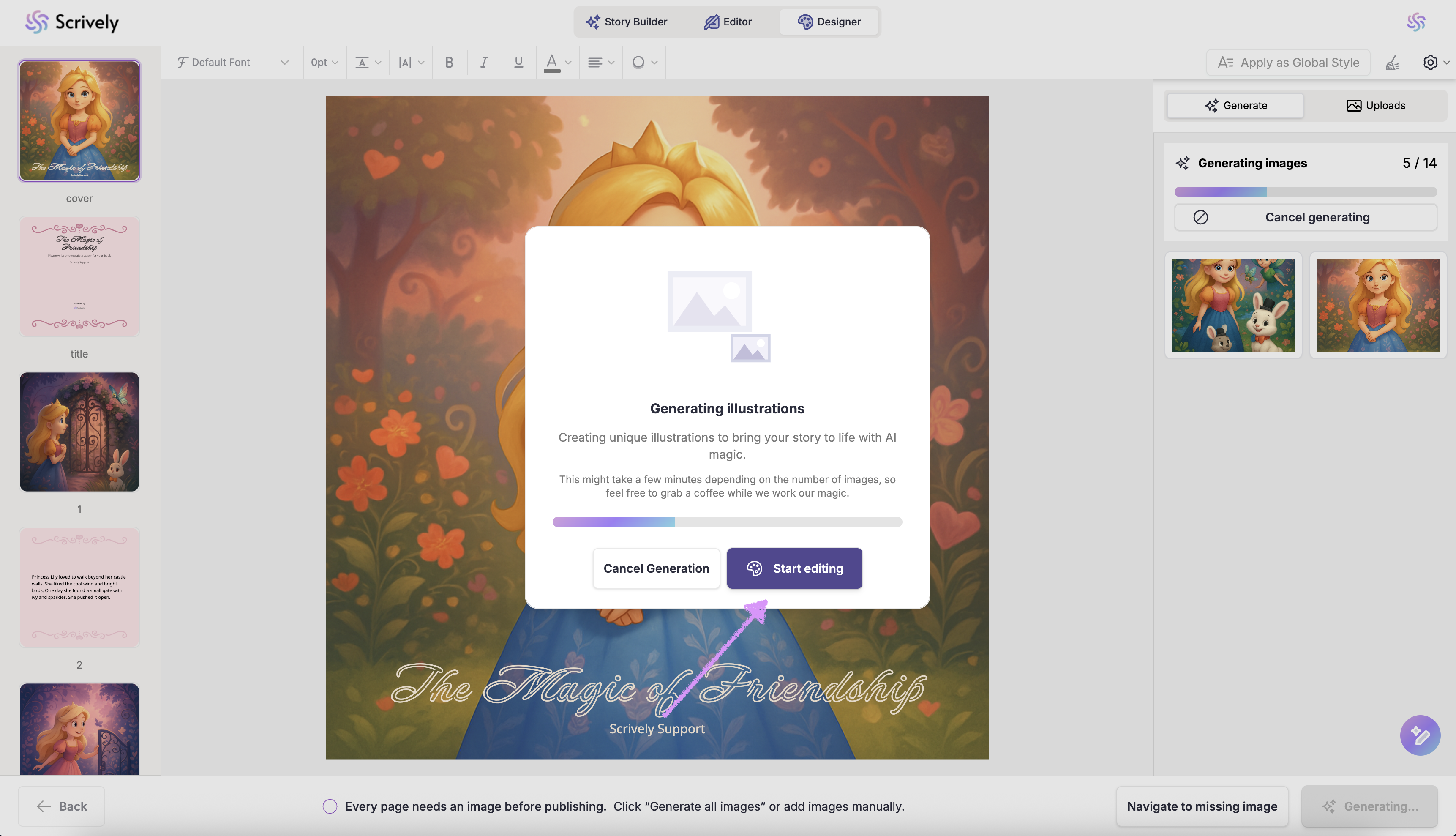
Task: Click the clear formatting broom icon
Action: pos(1393,63)
